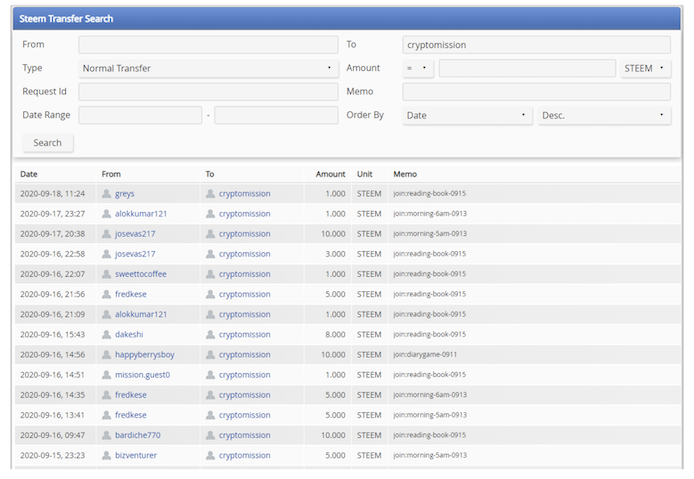Click the Amount column header
The image size is (694, 479).
pyautogui.click(x=330, y=174)
